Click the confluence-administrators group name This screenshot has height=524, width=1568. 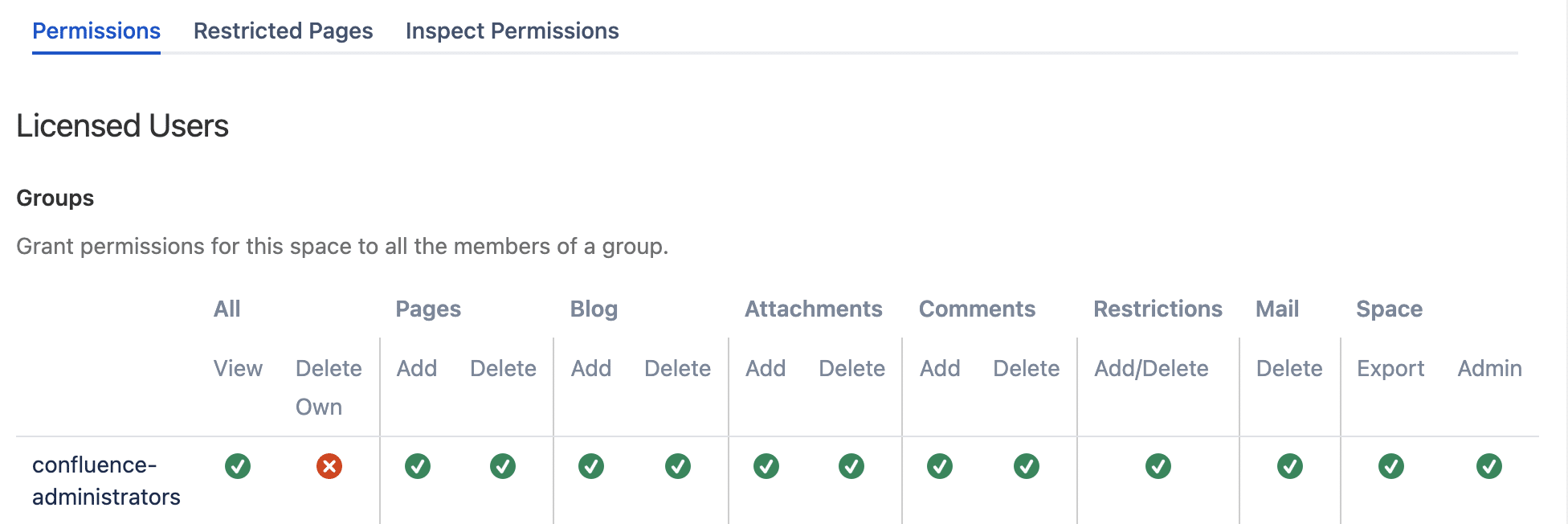[x=106, y=481]
